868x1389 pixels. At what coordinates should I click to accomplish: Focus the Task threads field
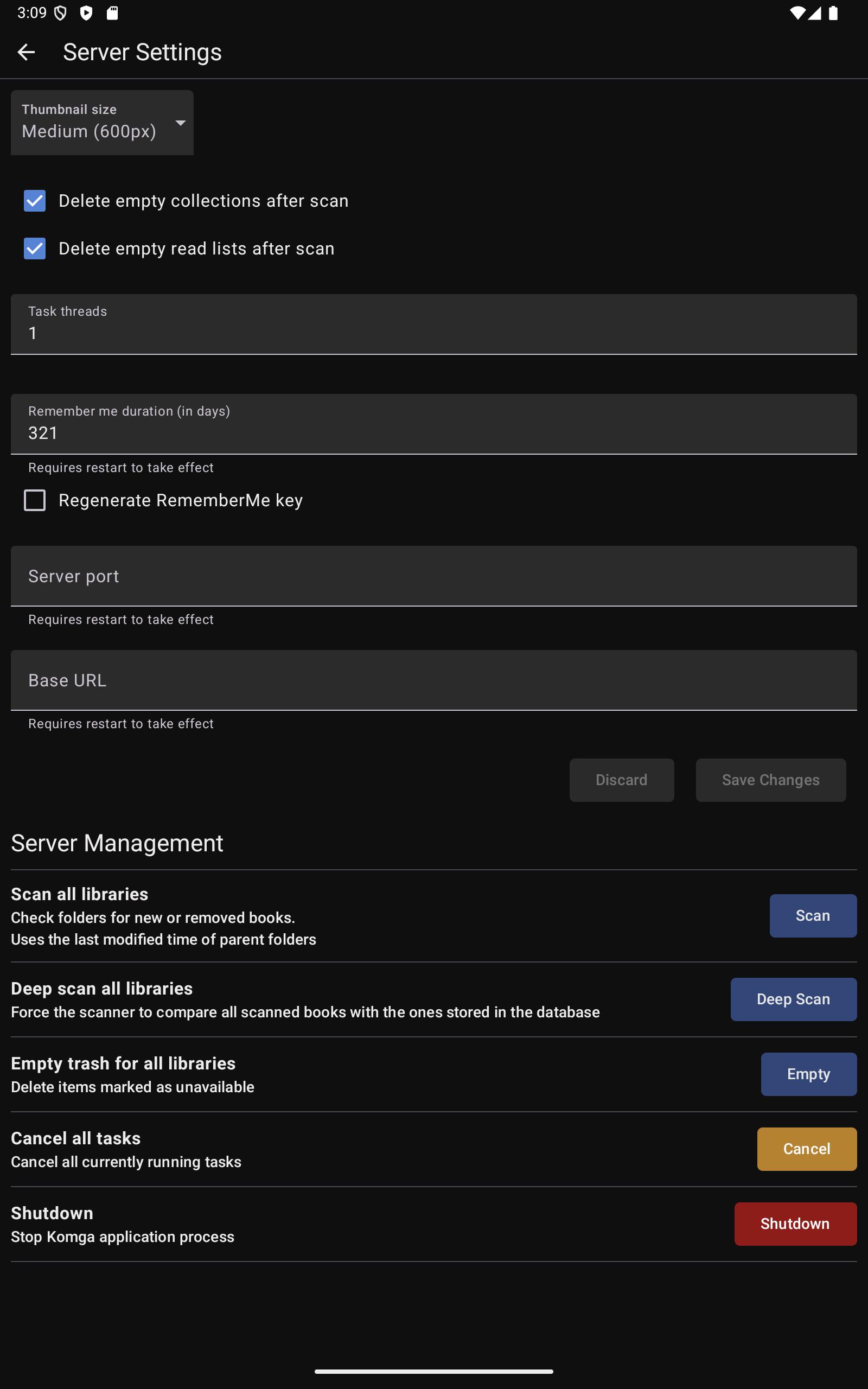434,324
